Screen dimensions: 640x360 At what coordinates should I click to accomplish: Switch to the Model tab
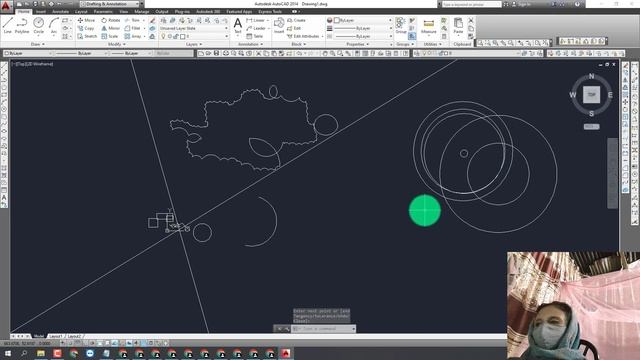39,336
